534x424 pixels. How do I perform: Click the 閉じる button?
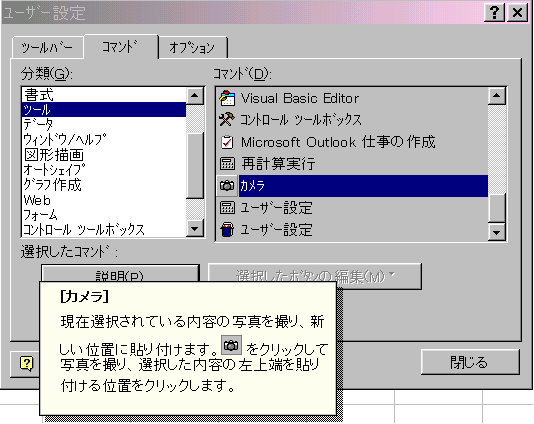pos(470,362)
